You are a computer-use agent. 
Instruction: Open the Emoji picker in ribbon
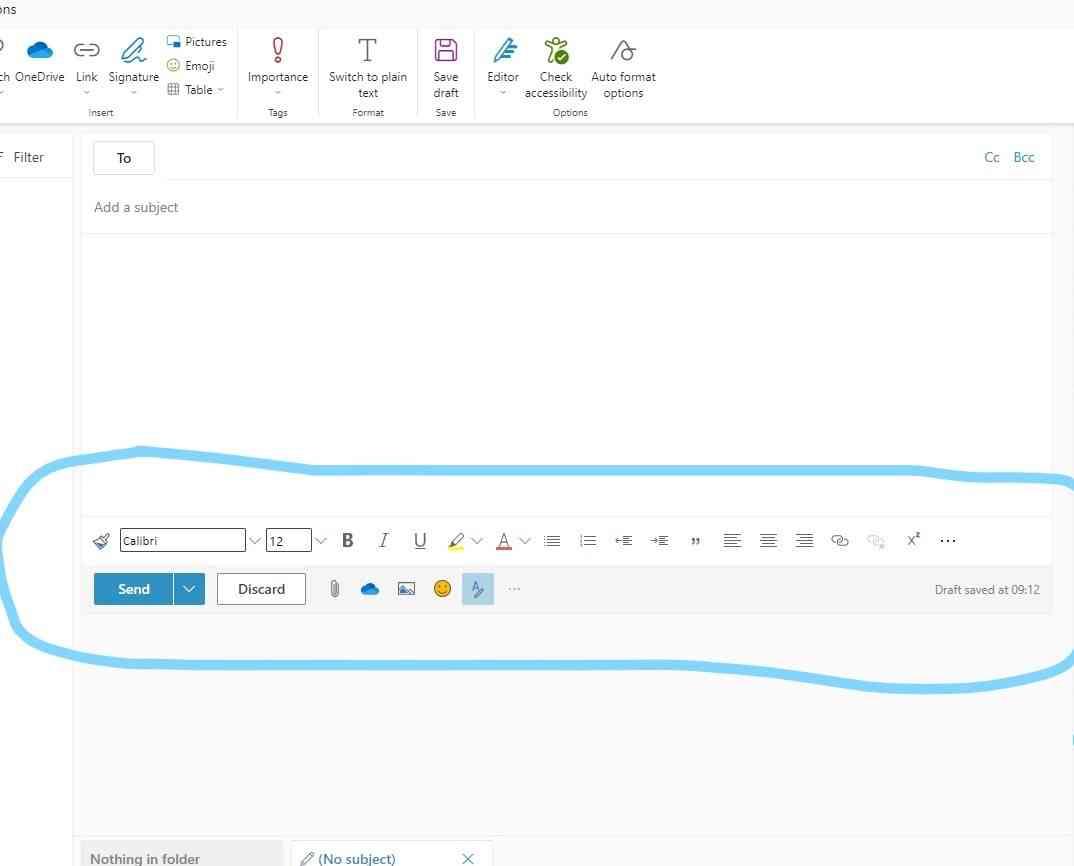point(191,66)
